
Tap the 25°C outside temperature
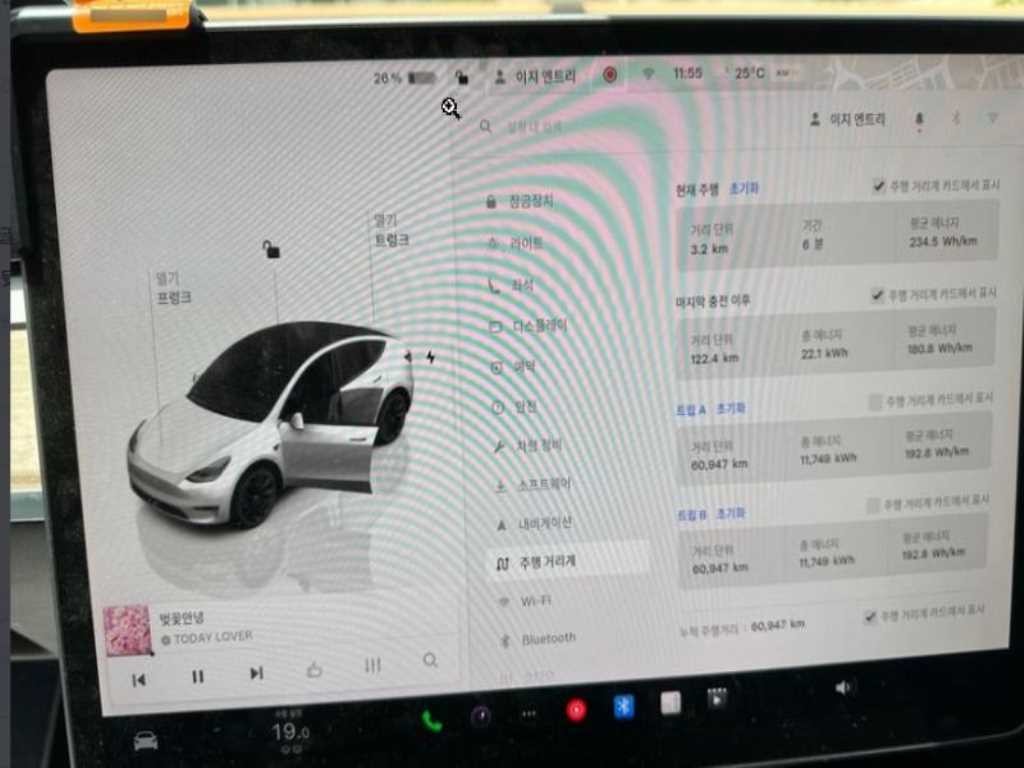tap(748, 72)
